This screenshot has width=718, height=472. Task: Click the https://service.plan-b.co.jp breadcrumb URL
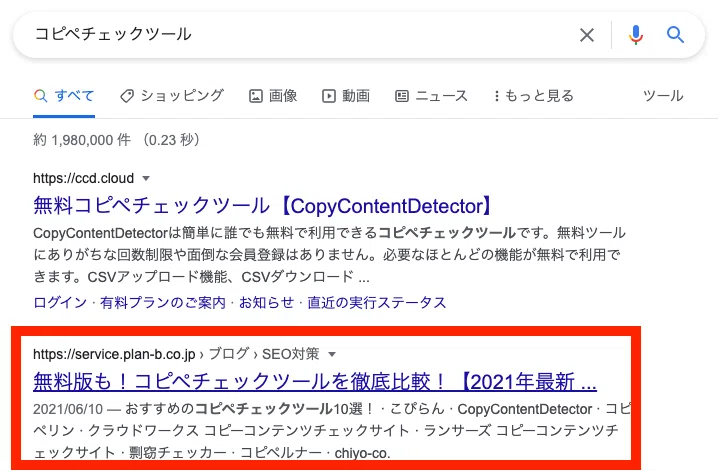point(114,354)
